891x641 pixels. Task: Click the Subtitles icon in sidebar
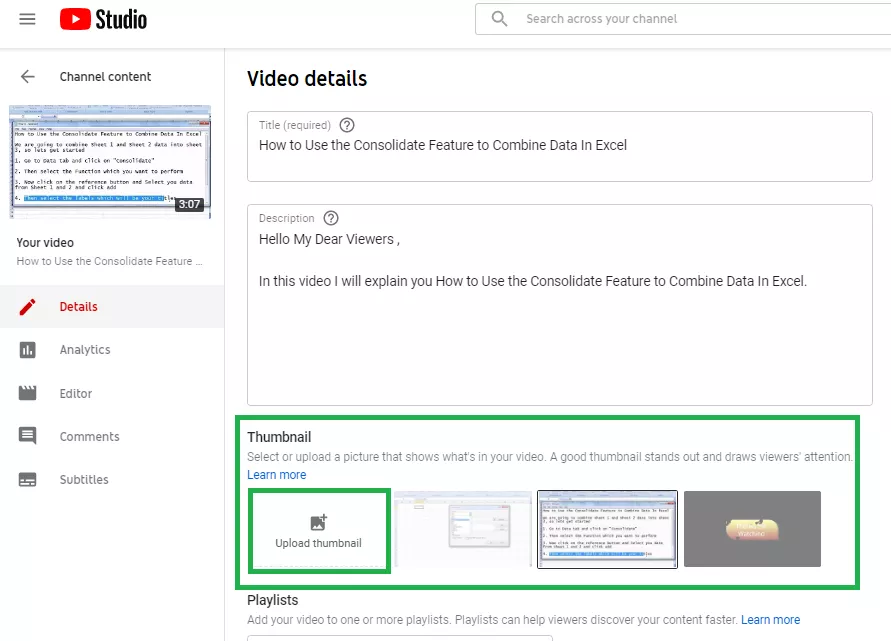click(27, 480)
